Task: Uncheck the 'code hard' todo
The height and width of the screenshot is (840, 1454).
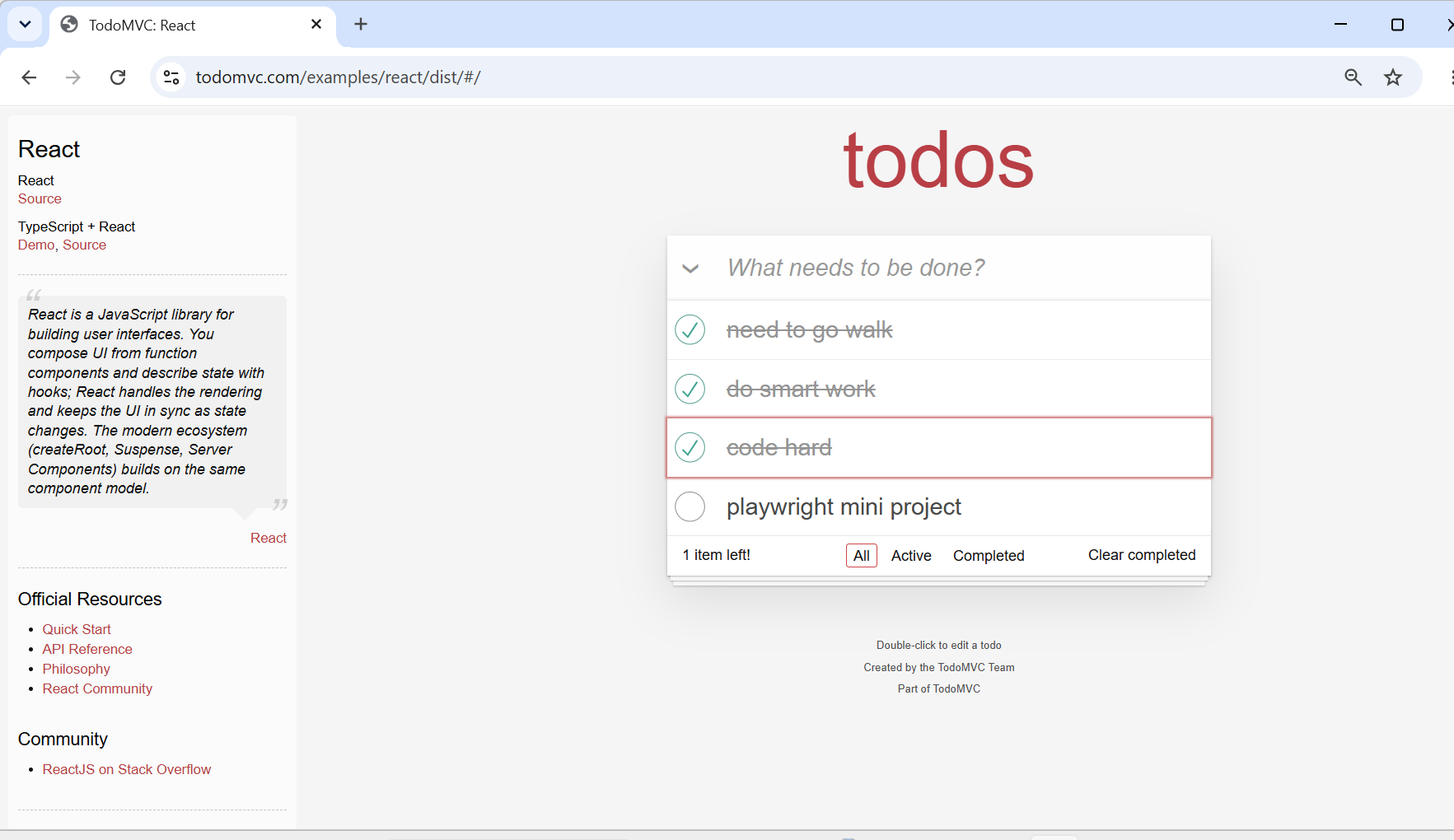Action: [690, 448]
